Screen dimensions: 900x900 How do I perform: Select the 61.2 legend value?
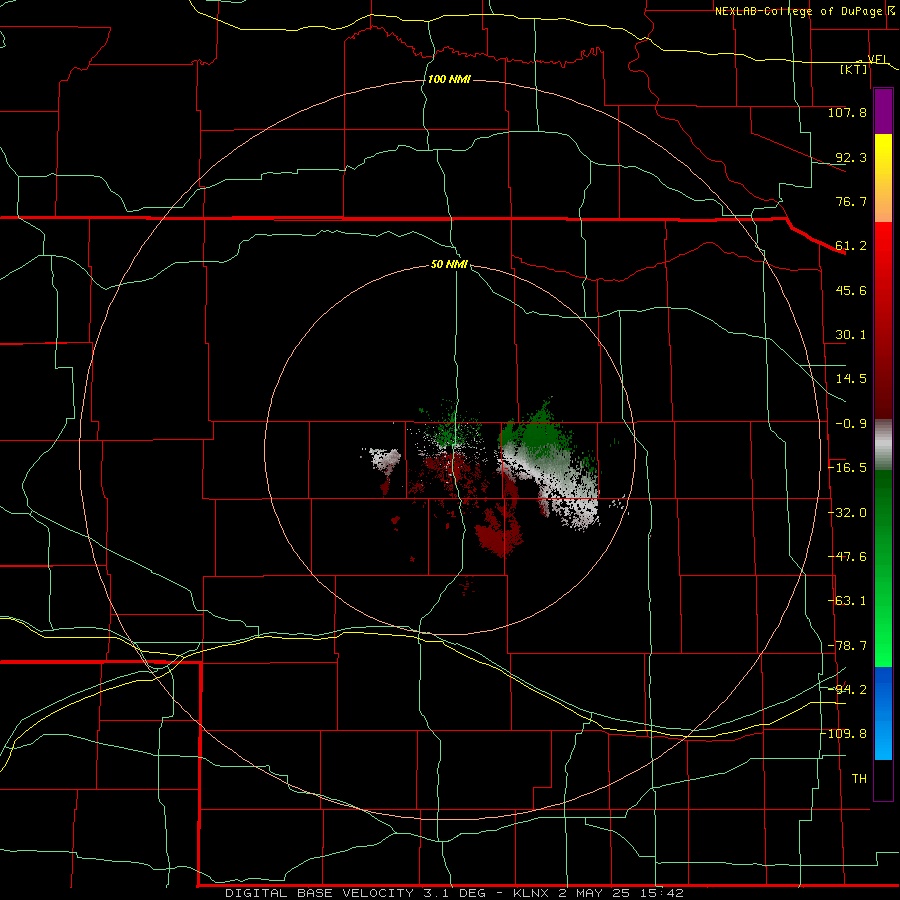851,246
